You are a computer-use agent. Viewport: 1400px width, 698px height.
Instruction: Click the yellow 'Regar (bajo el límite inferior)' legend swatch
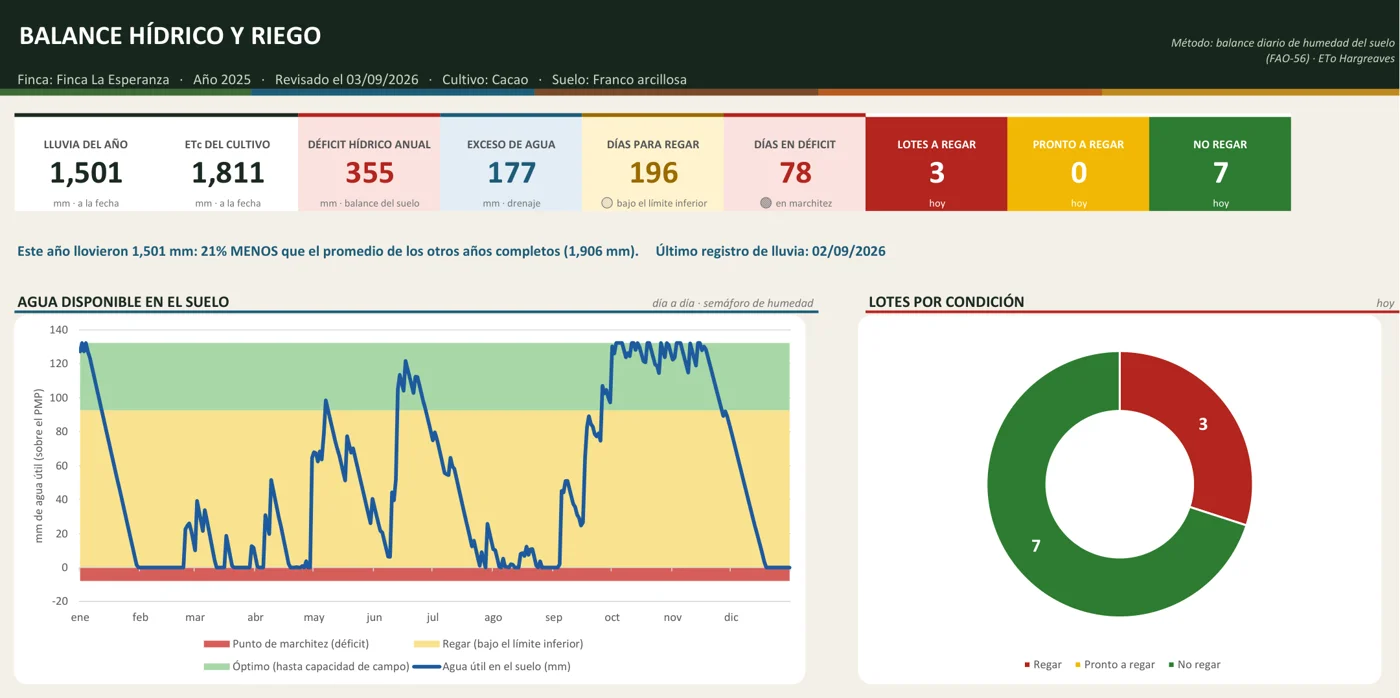(x=426, y=644)
